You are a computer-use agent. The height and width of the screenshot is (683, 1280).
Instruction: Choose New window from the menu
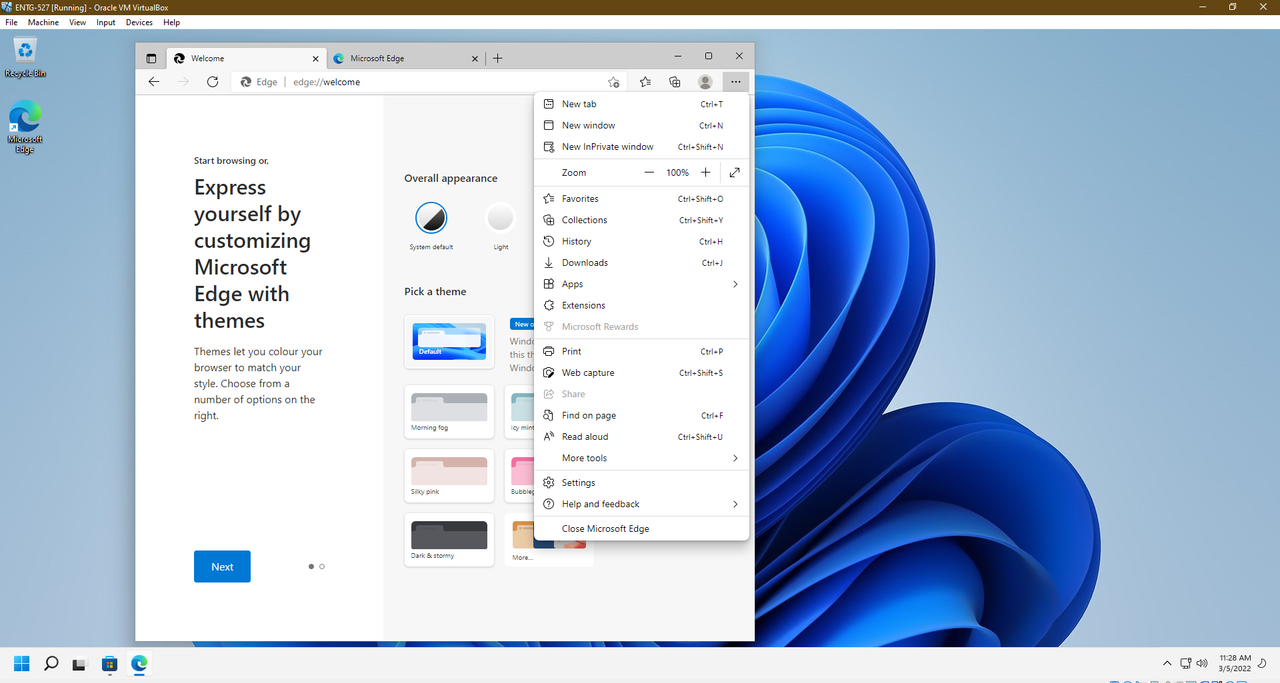642,125
